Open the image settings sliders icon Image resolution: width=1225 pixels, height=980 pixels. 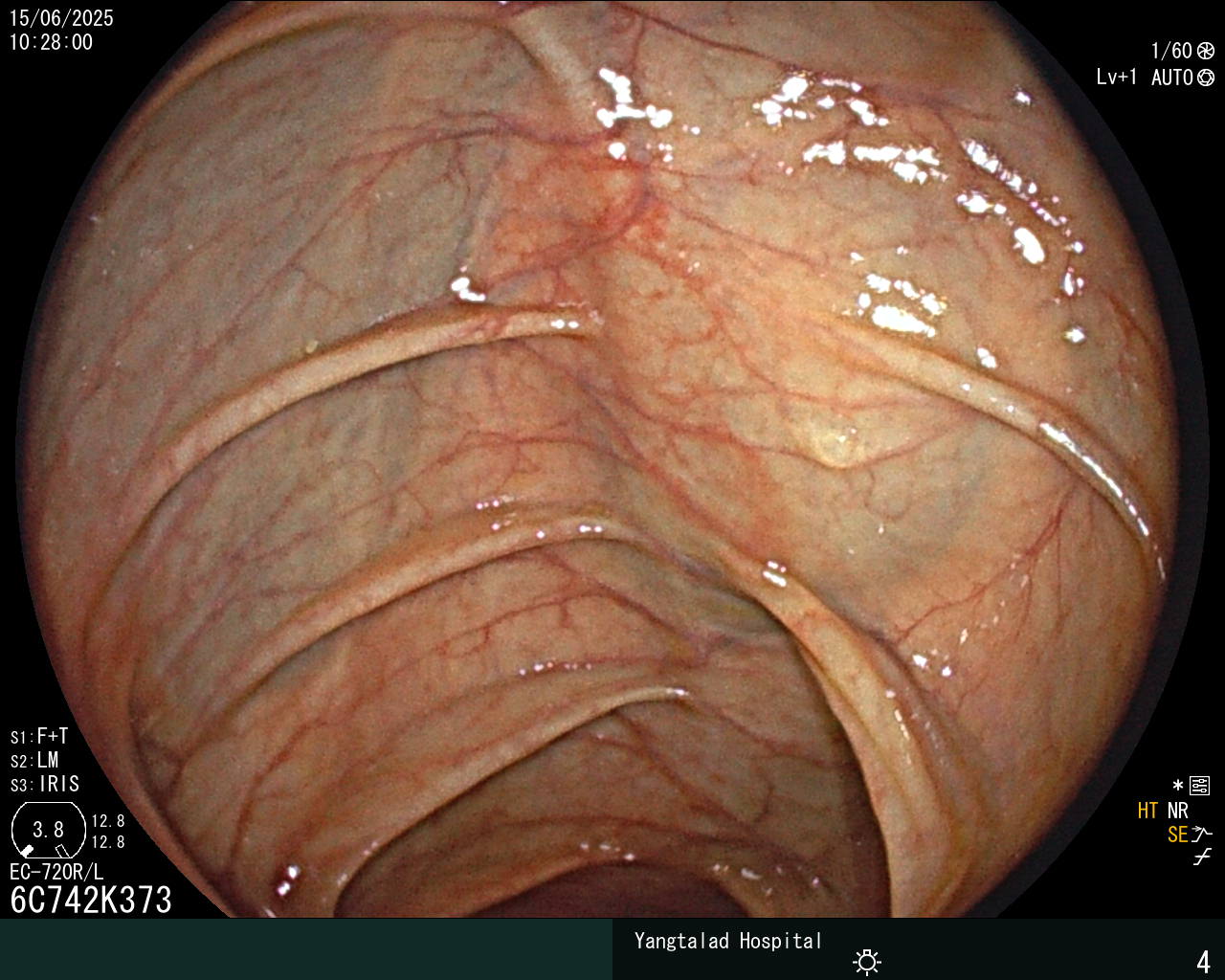1199,787
